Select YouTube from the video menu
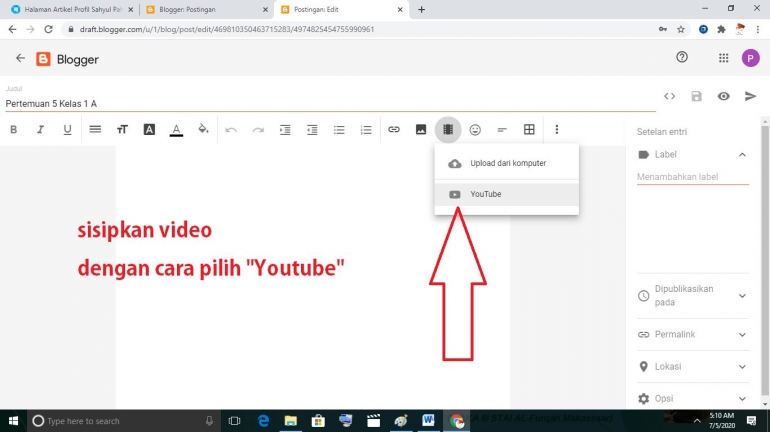The height and width of the screenshot is (432, 770). (x=507, y=194)
